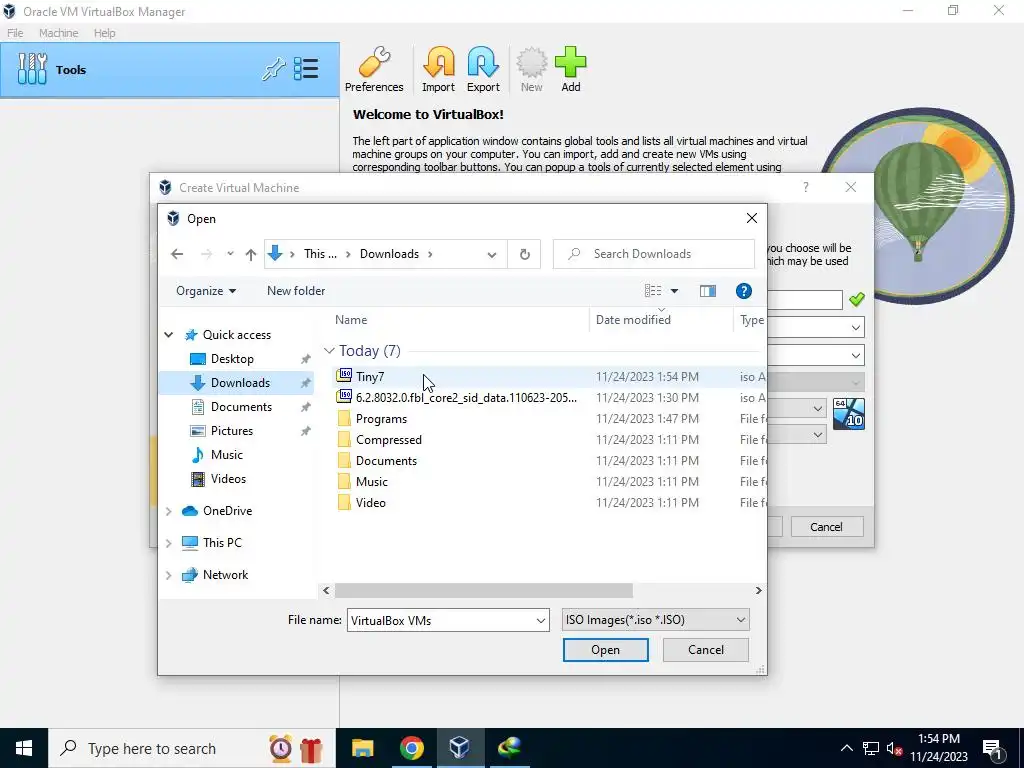Expand the OneDrive tree node
Image resolution: width=1024 pixels, height=768 pixels.
pos(168,511)
